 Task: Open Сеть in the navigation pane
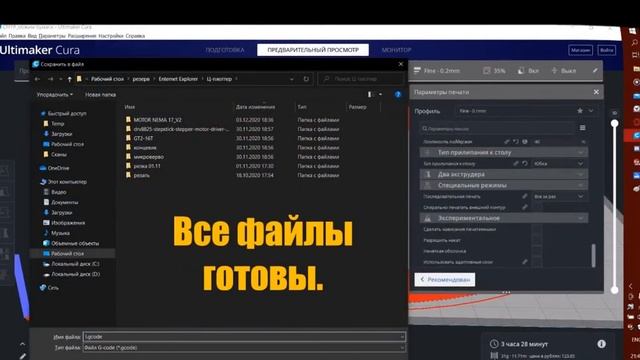(x=49, y=288)
